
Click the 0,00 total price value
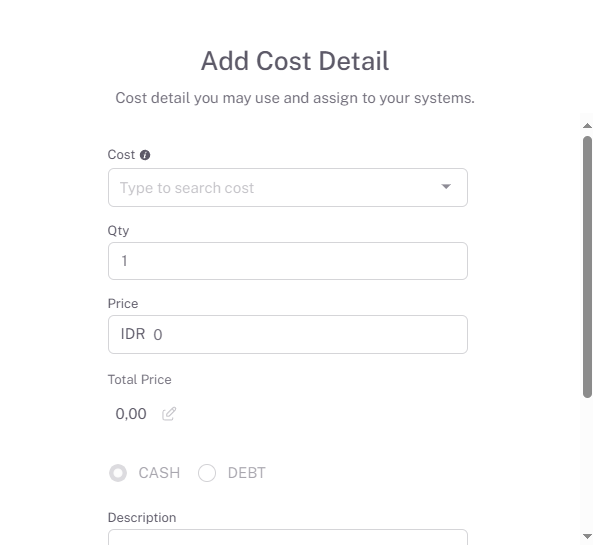(x=131, y=414)
